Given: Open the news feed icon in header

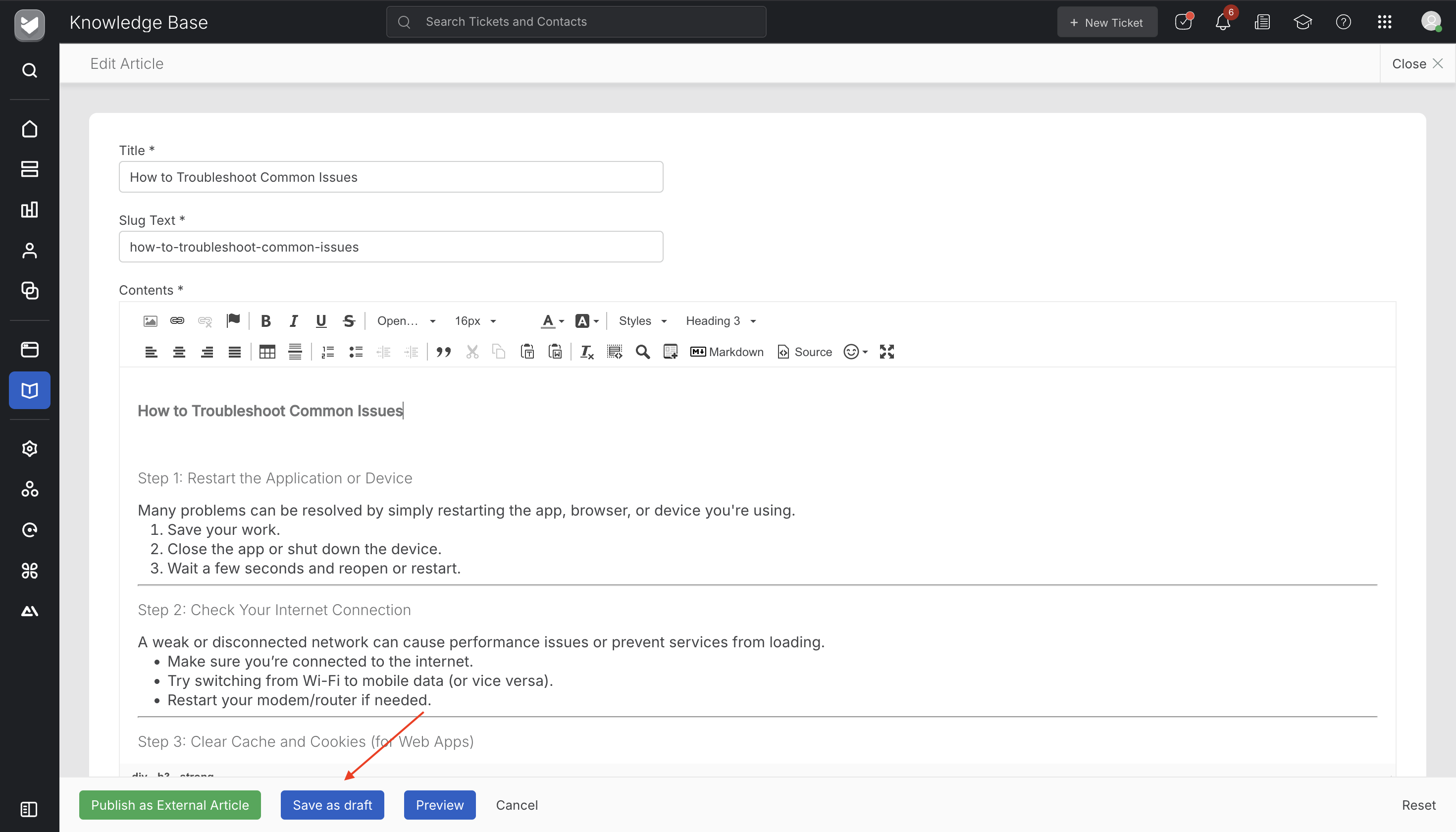Looking at the screenshot, I should click(1262, 22).
